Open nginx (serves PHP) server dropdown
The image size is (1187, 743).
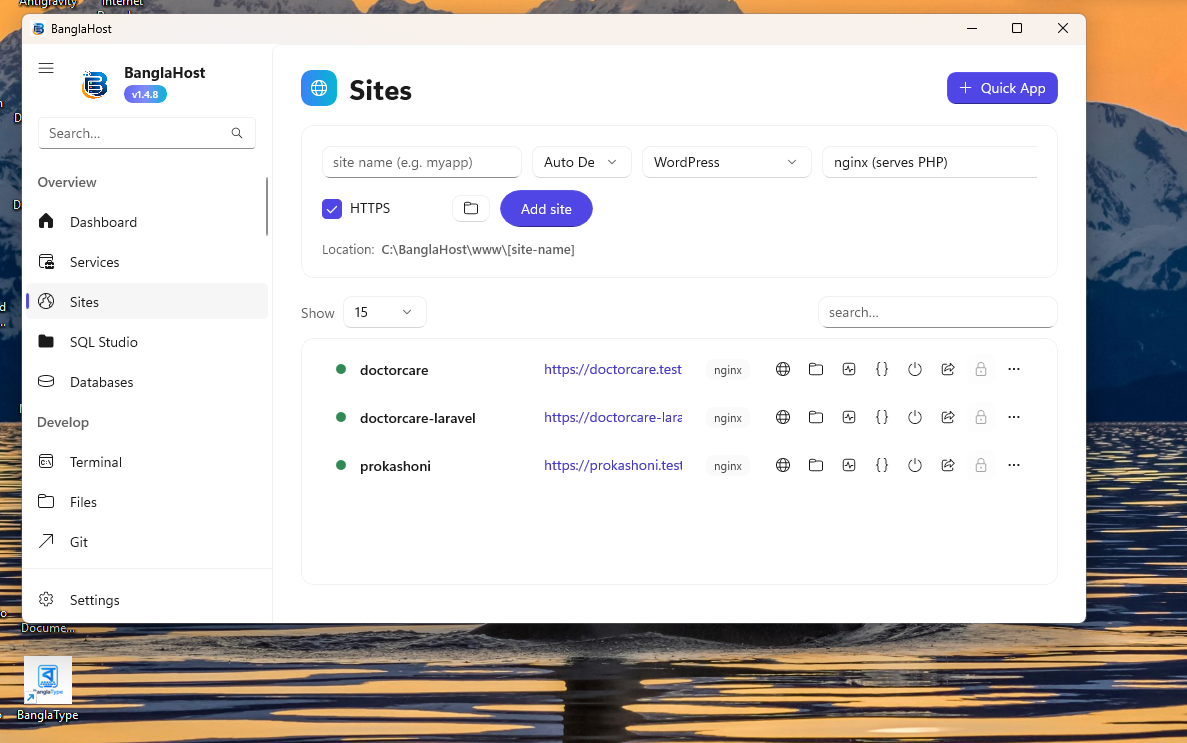[930, 162]
